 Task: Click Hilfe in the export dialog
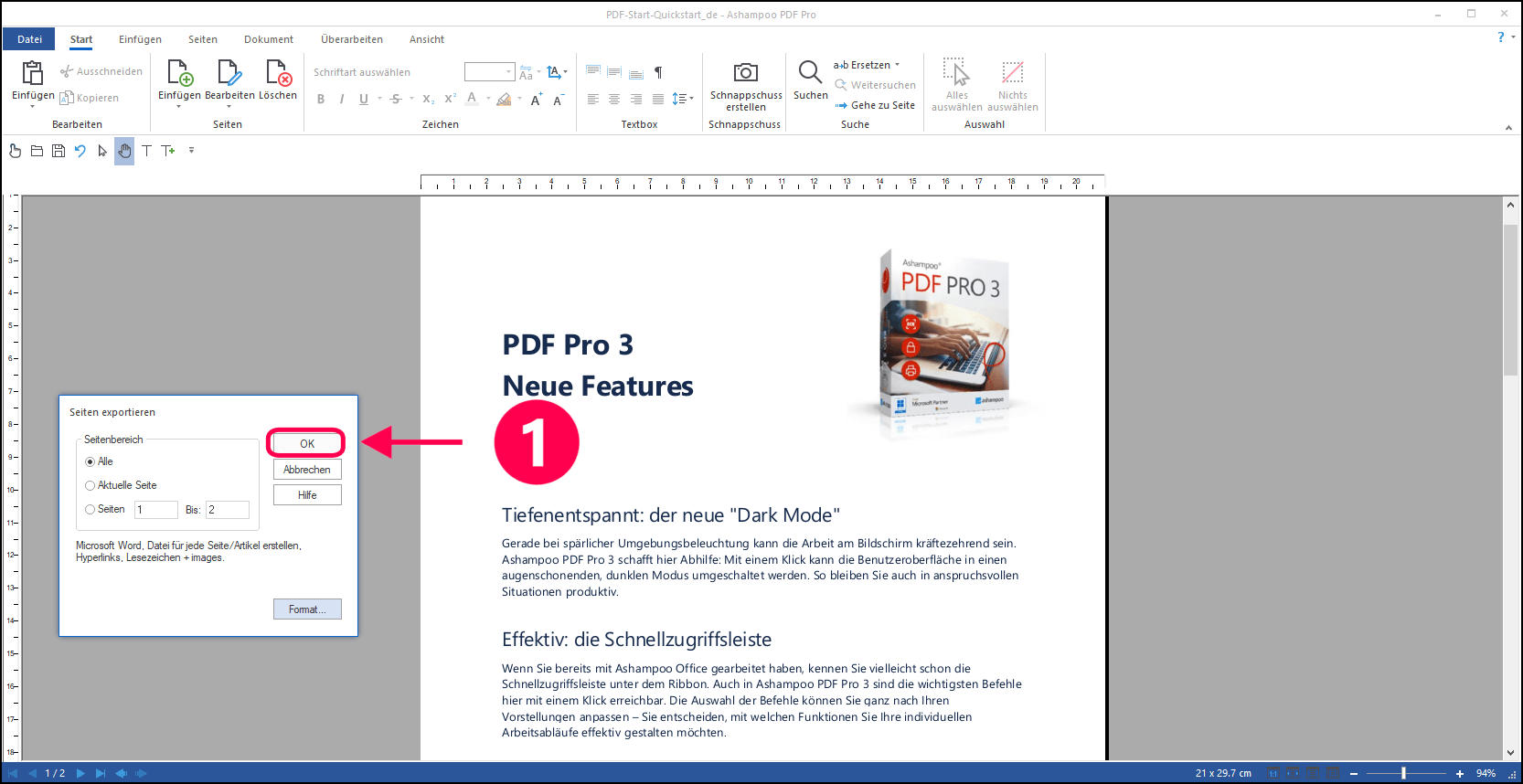(307, 495)
